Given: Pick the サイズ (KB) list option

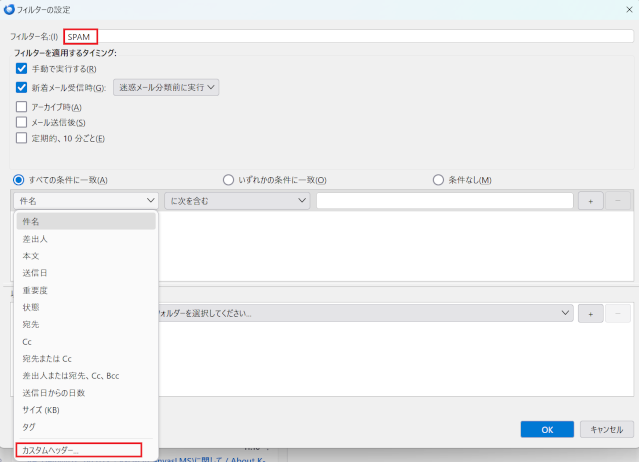Looking at the screenshot, I should [42, 410].
